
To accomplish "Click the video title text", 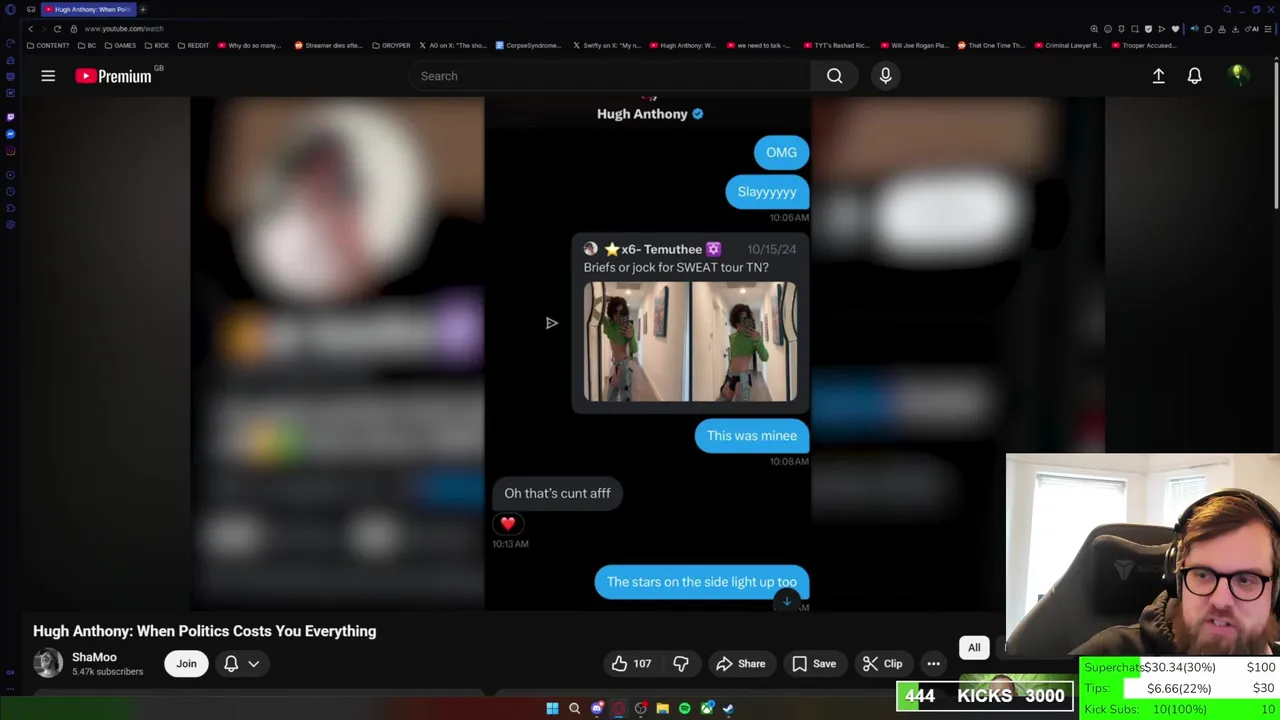I will (205, 631).
